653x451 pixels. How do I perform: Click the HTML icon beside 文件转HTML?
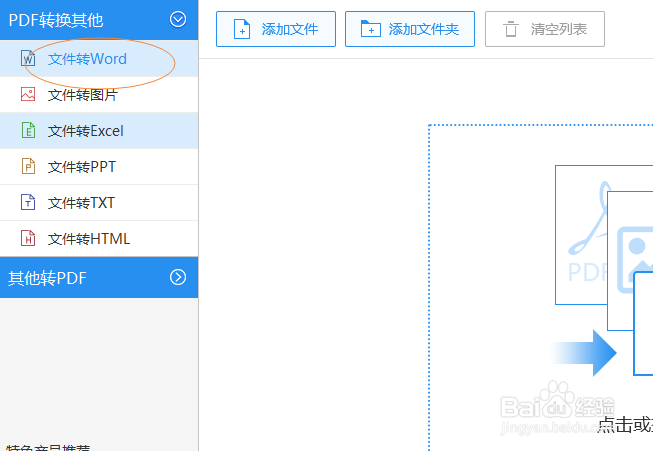click(x=28, y=238)
